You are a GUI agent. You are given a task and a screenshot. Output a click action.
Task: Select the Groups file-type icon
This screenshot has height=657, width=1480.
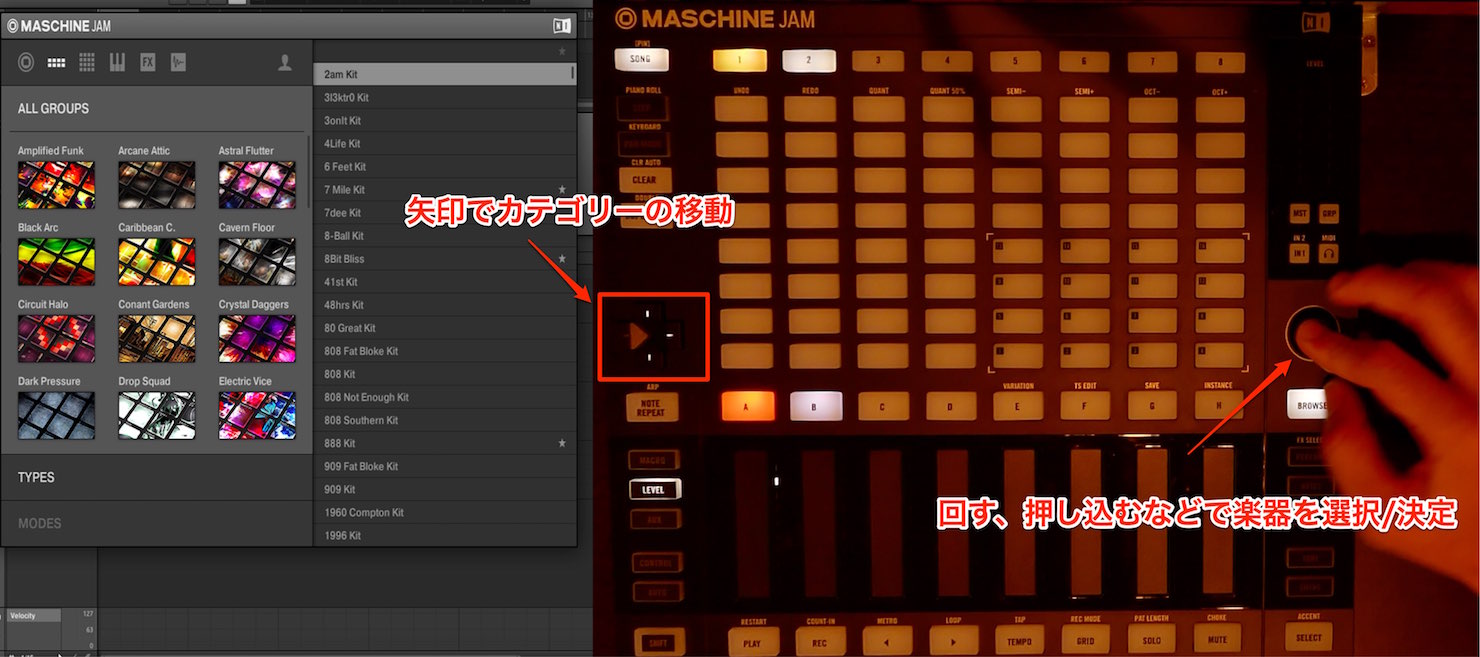tap(56, 63)
